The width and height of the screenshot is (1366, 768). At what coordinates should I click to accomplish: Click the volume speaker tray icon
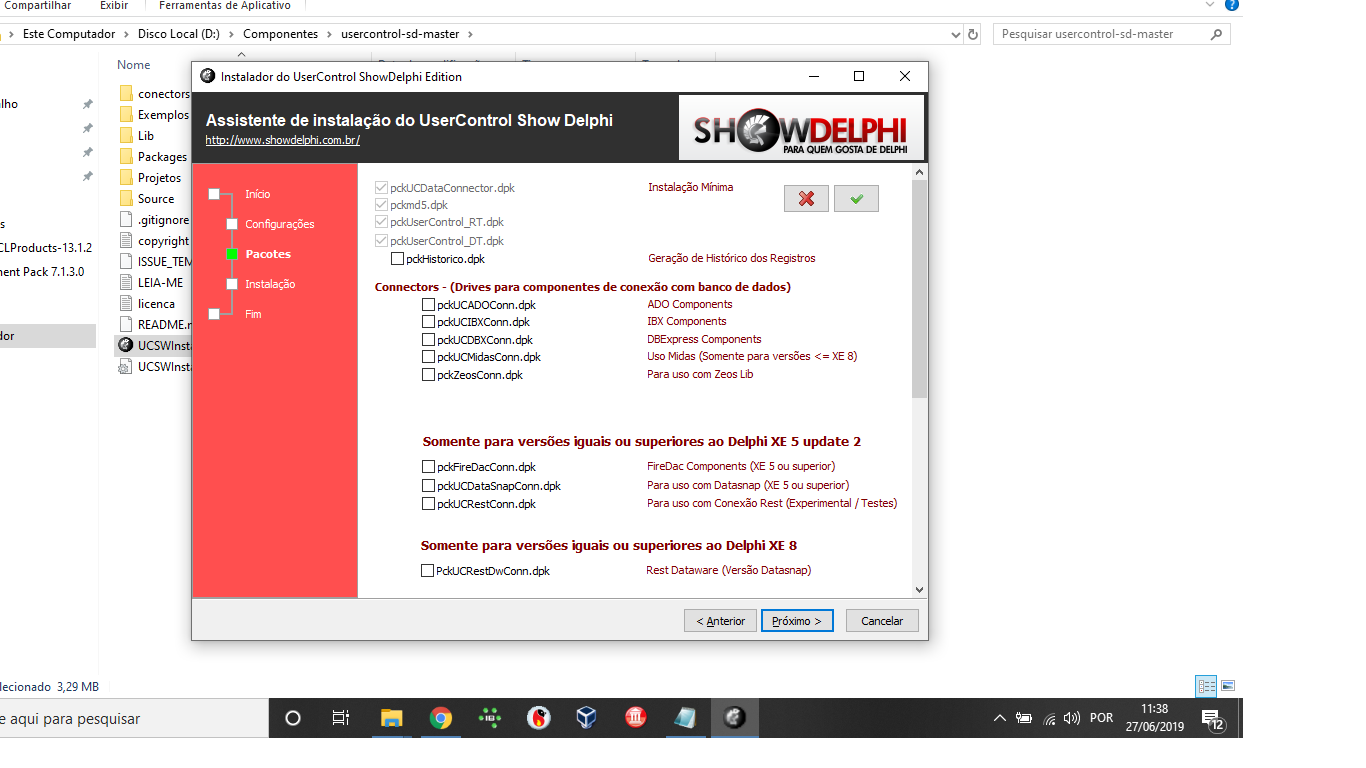(1072, 718)
